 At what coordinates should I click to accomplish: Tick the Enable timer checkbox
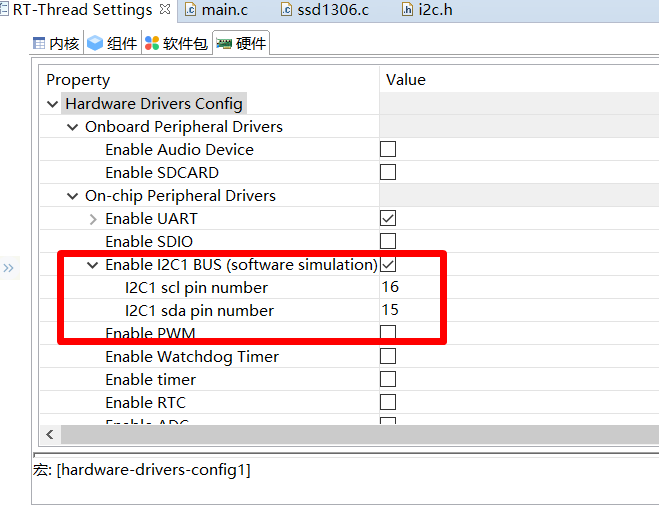388,379
